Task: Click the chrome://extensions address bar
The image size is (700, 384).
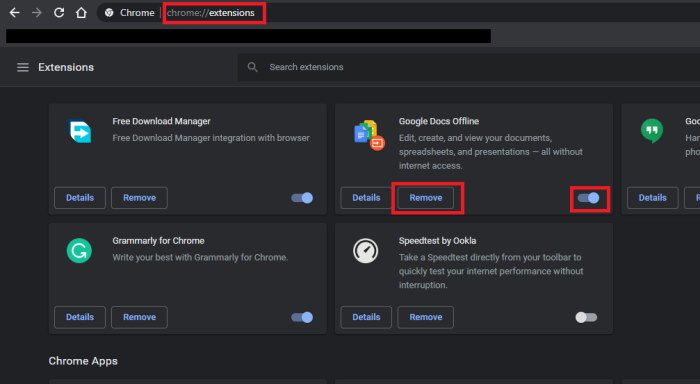Action: click(211, 13)
